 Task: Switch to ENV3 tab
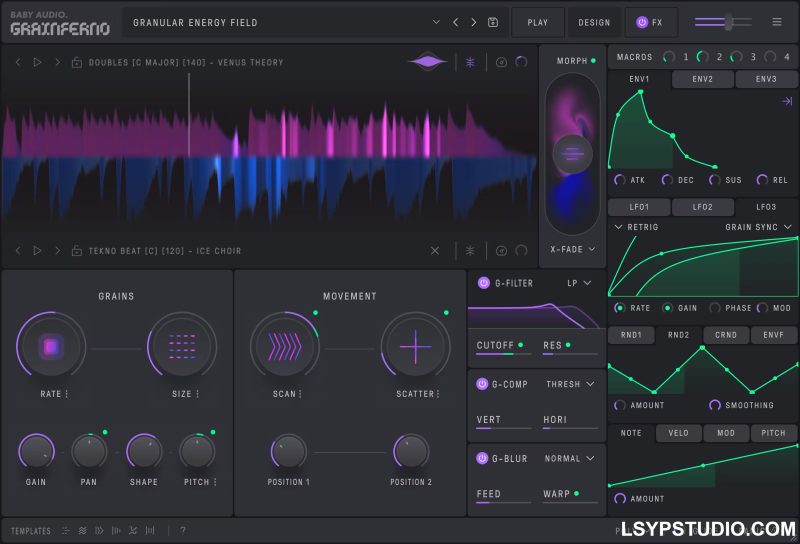[766, 79]
